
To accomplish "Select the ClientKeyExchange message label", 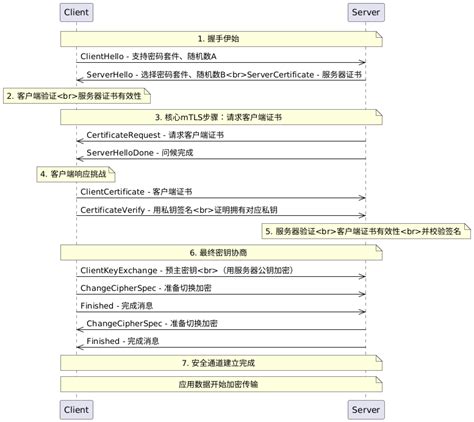I will (x=187, y=270).
